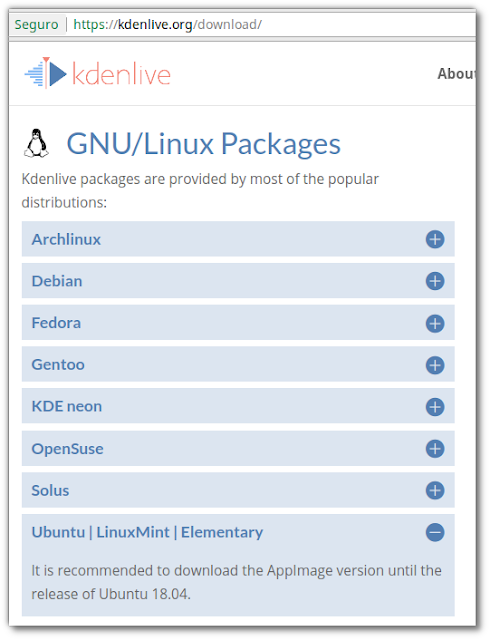Screen dimensions: 490x640
Task: Select the kdenlive.org URL address field
Action: click(x=270, y=24)
